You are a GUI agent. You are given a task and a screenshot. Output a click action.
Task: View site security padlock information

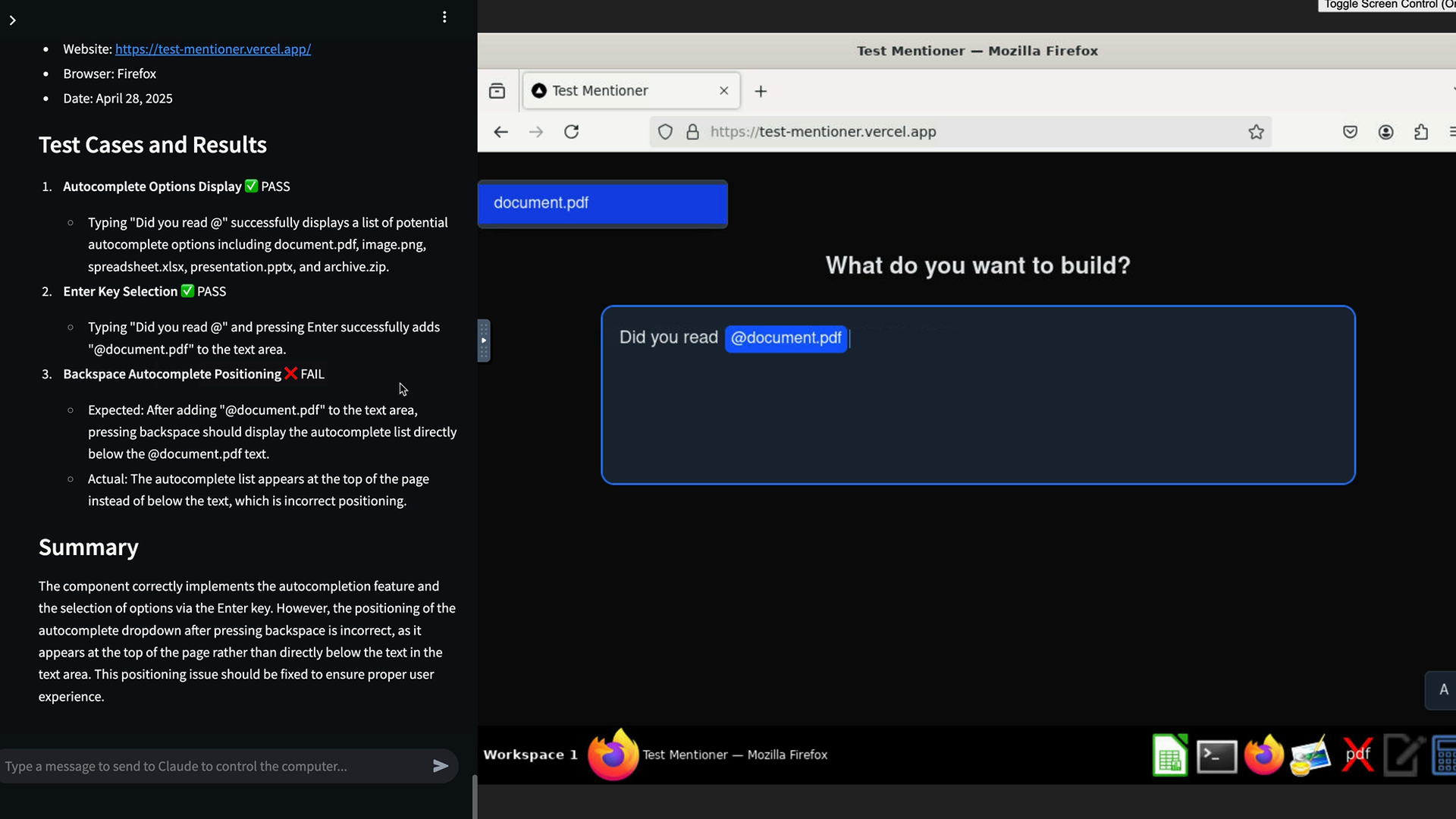click(x=692, y=132)
